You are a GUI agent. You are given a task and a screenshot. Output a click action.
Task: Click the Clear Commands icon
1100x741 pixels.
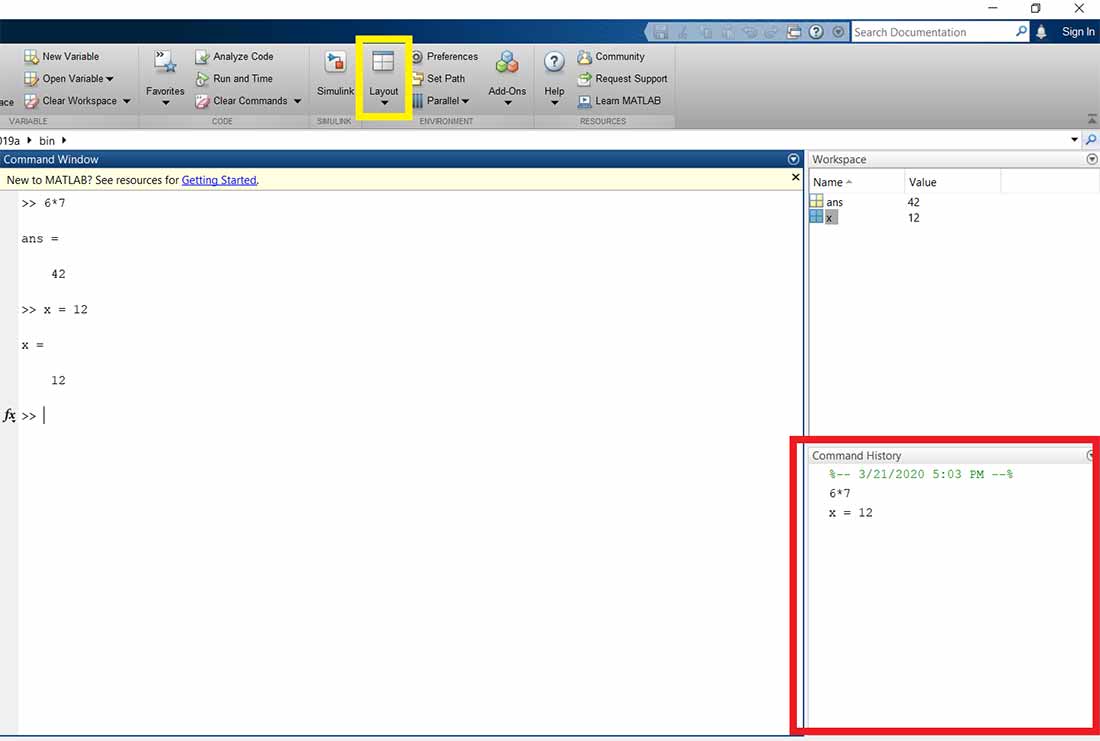point(202,101)
